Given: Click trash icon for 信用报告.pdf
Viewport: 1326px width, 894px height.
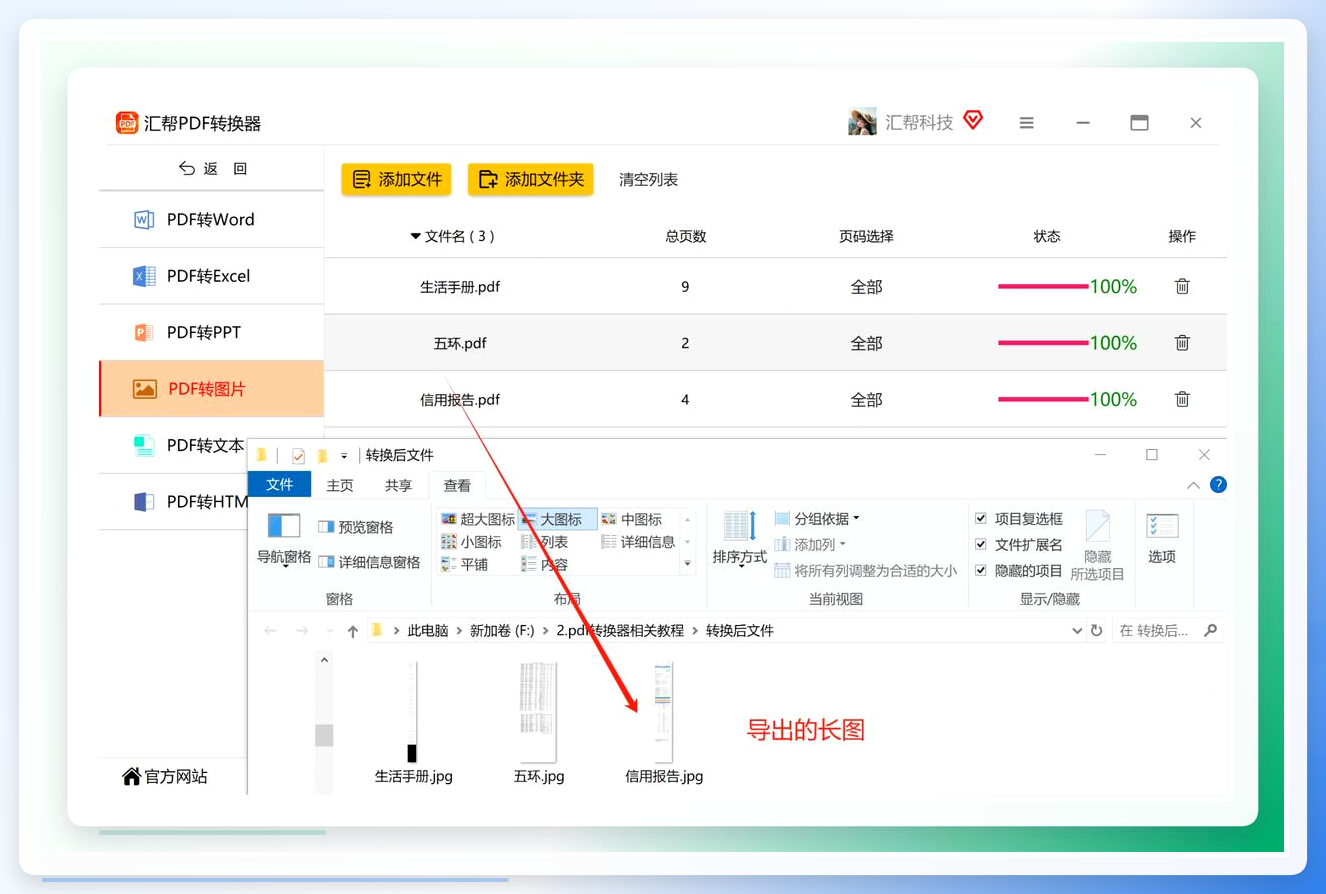Looking at the screenshot, I should coord(1182,399).
